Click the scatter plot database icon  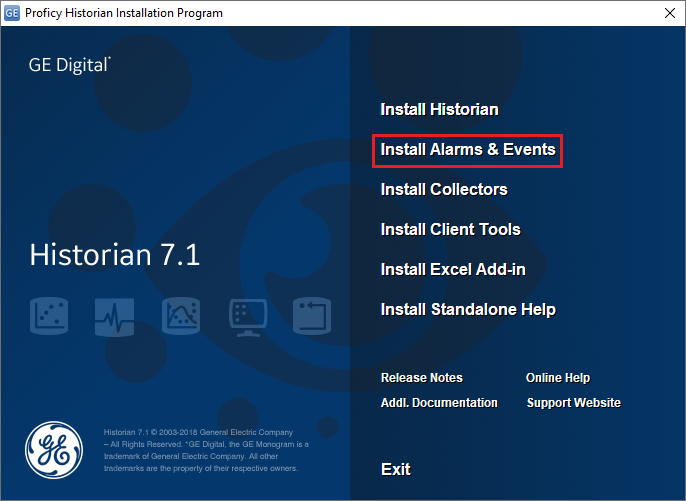49,315
